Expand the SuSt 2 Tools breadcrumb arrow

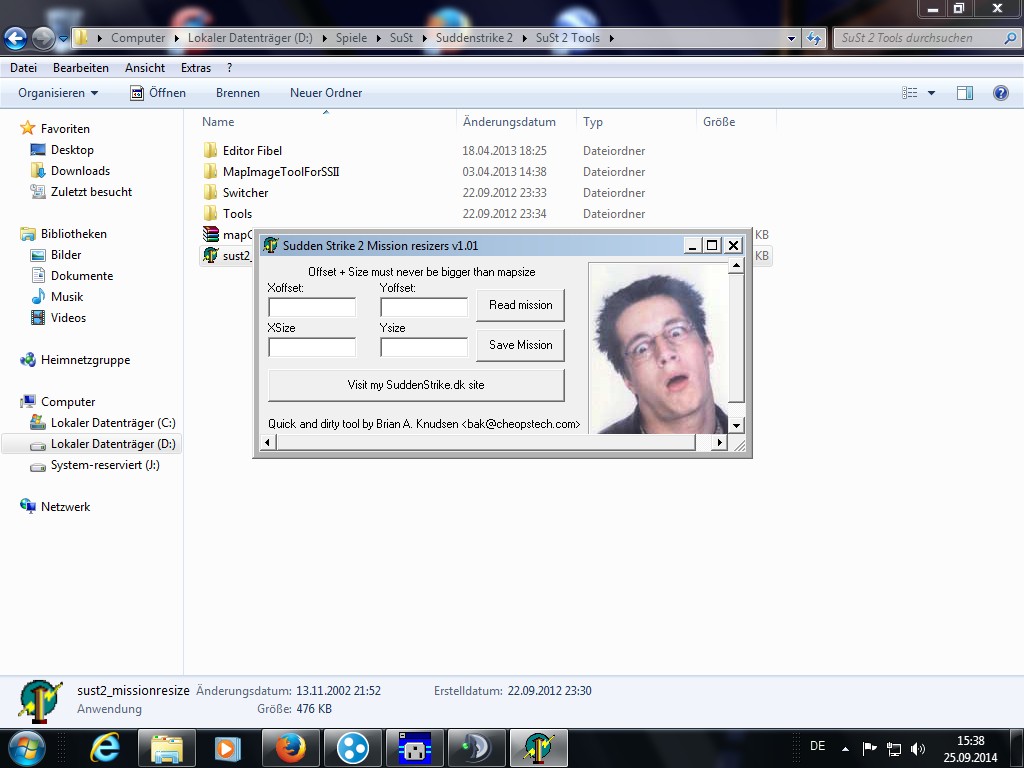tap(612, 38)
